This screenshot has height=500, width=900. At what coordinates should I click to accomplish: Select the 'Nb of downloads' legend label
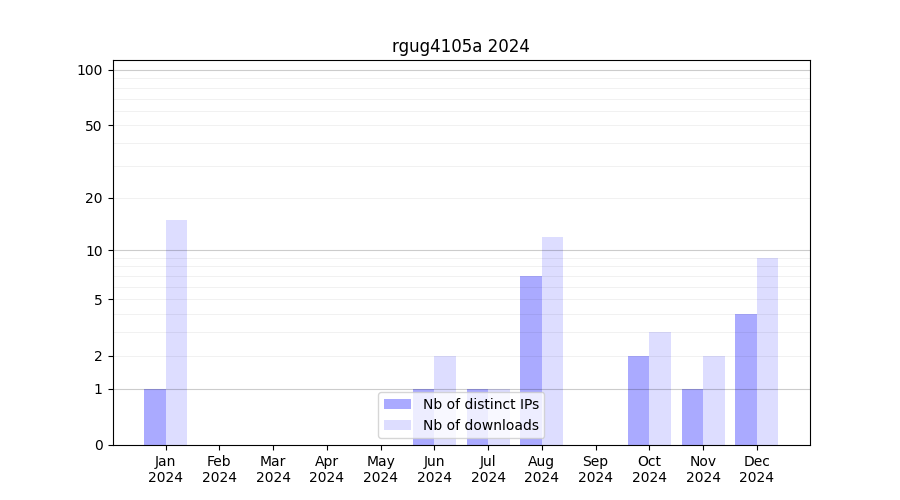[480, 425]
